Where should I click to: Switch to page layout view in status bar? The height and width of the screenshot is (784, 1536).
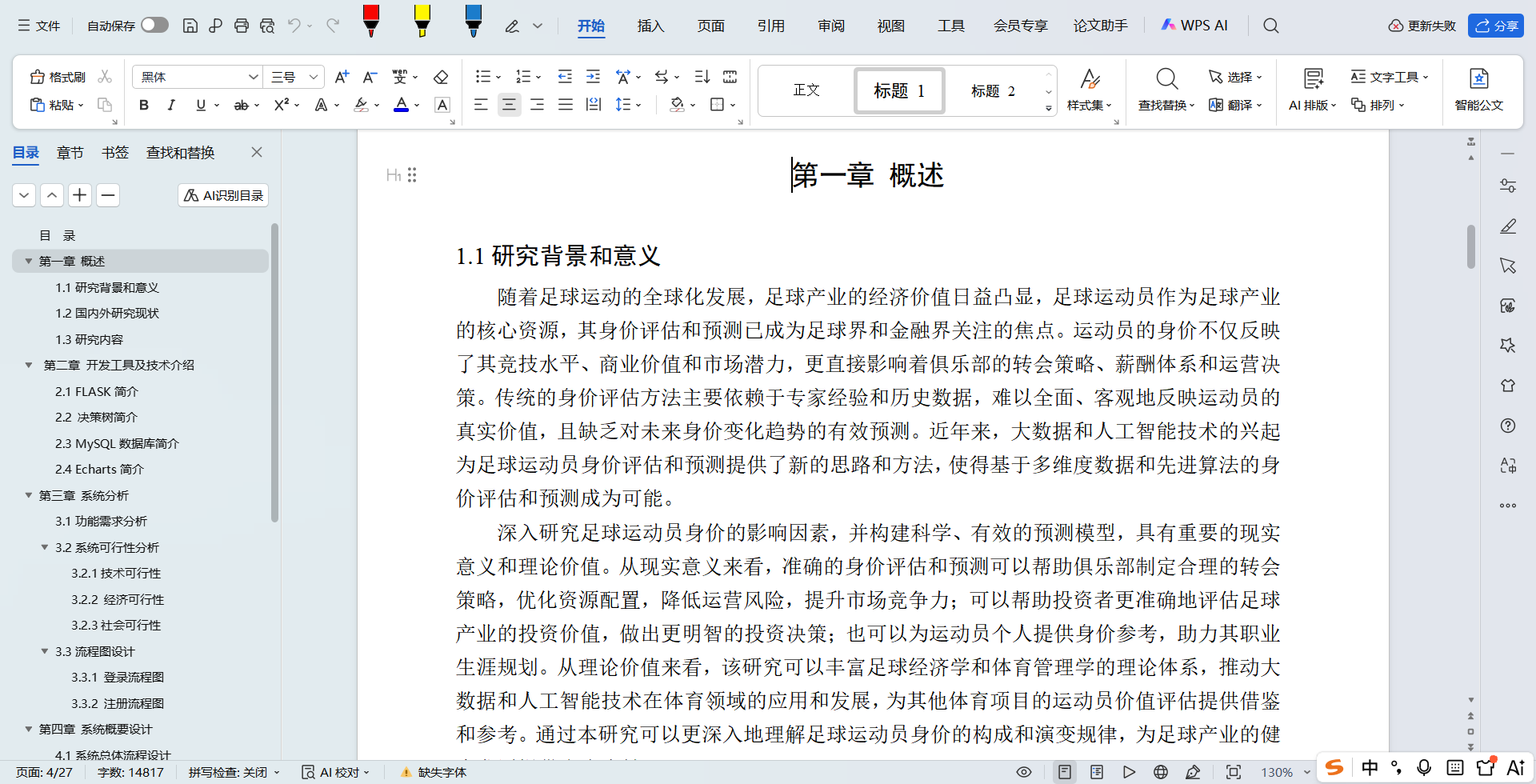click(1064, 772)
